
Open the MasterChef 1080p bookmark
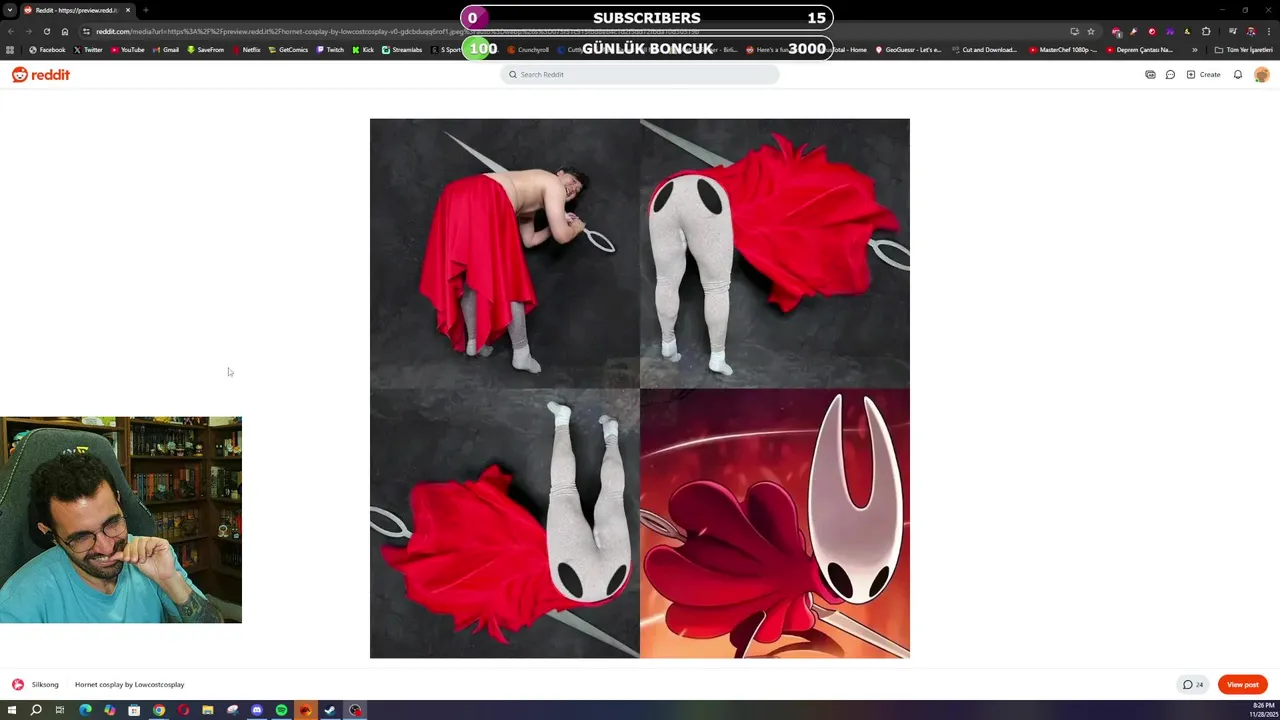tap(1062, 50)
